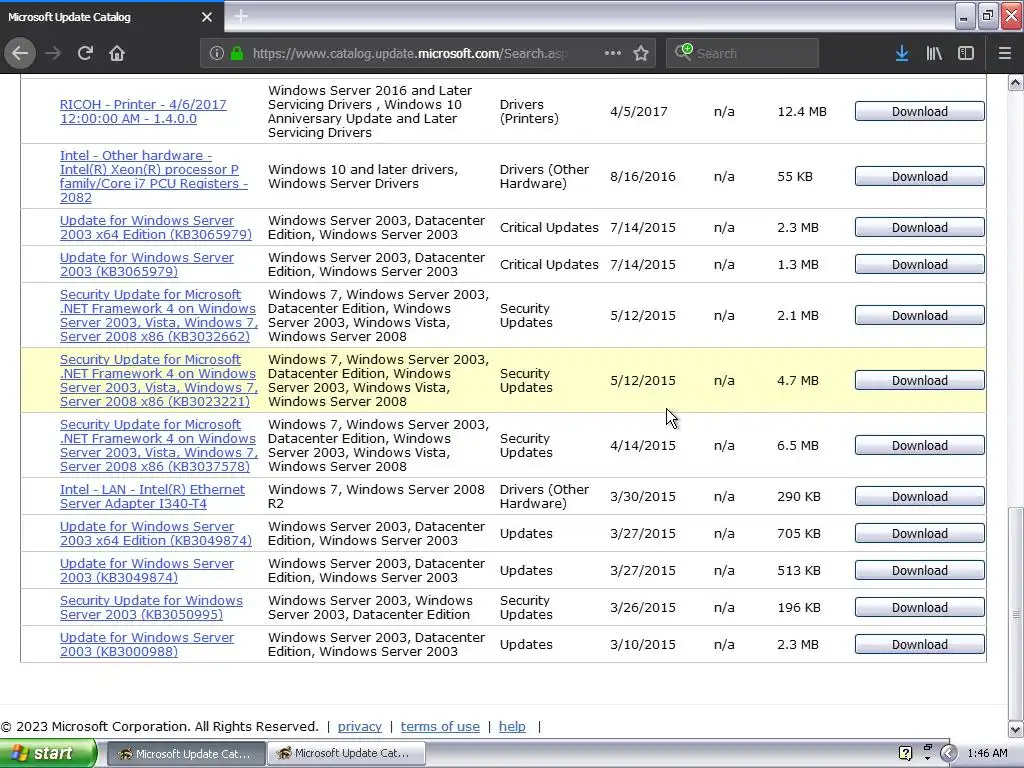1024x768 pixels.
Task: Download the 705 KB KB3049874 x64 update
Action: tap(920, 534)
